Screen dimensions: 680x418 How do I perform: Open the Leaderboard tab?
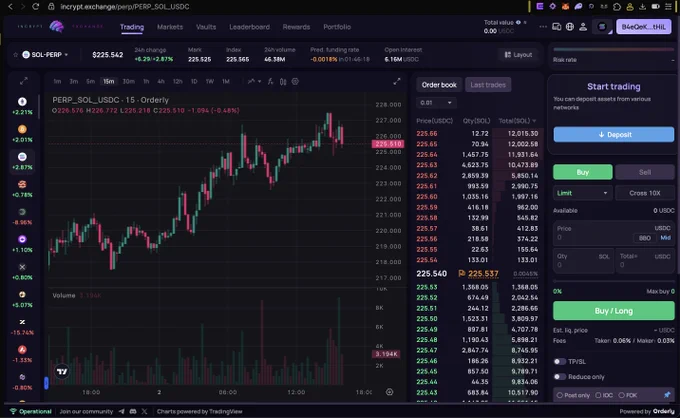click(249, 27)
